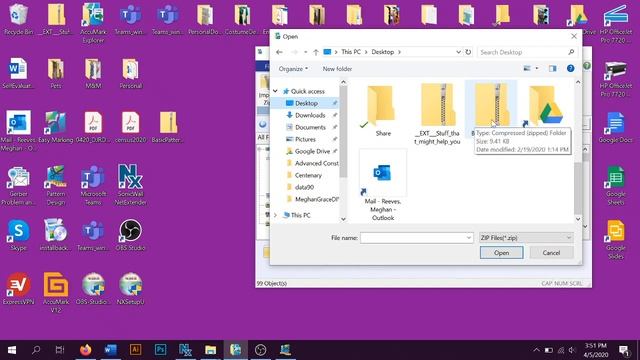
Task: Open the dialog help icon
Action: click(x=570, y=69)
